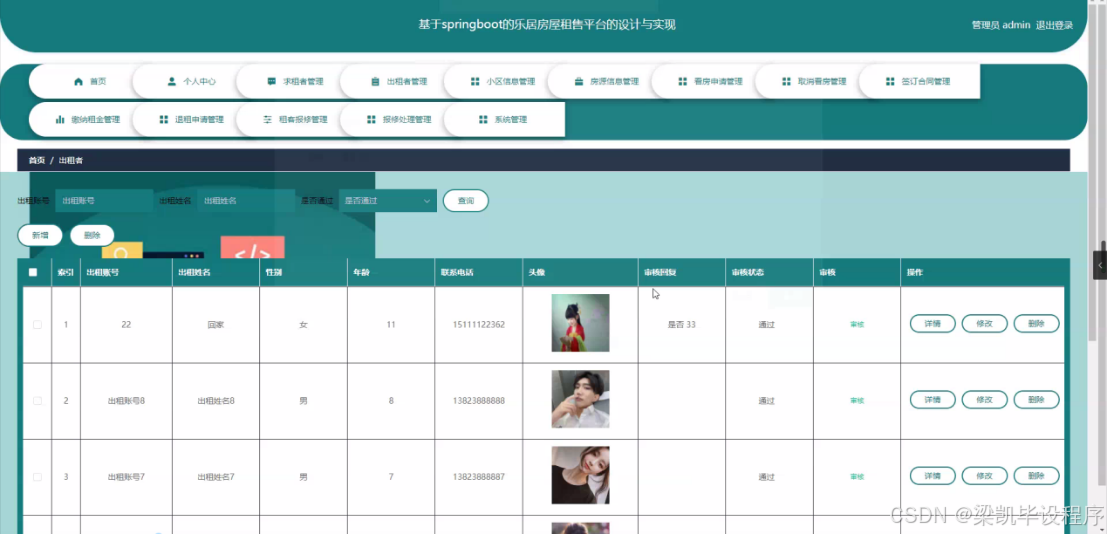1108x535 pixels.
Task: Click the phone number 13823888887
Action: pos(478,477)
